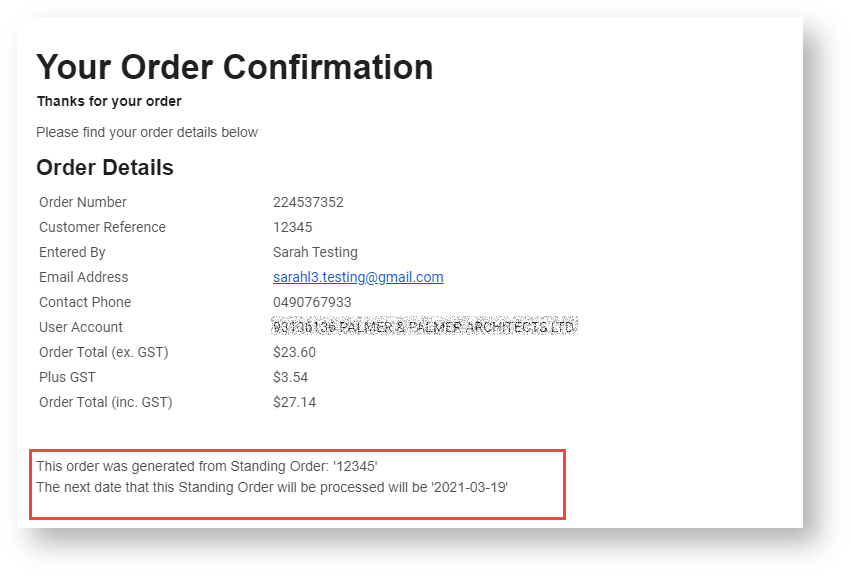Click the next processing date '2021-03-19' line
The width and height of the screenshot is (851, 576).
(272, 488)
